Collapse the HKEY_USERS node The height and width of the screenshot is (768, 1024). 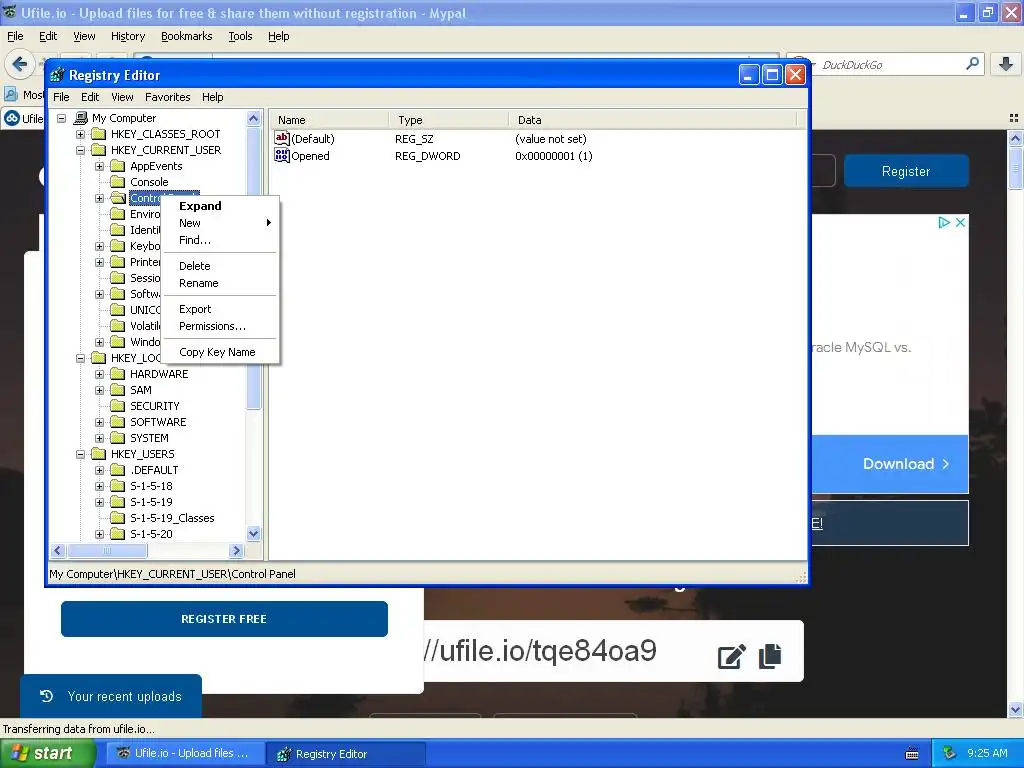[x=80, y=454]
